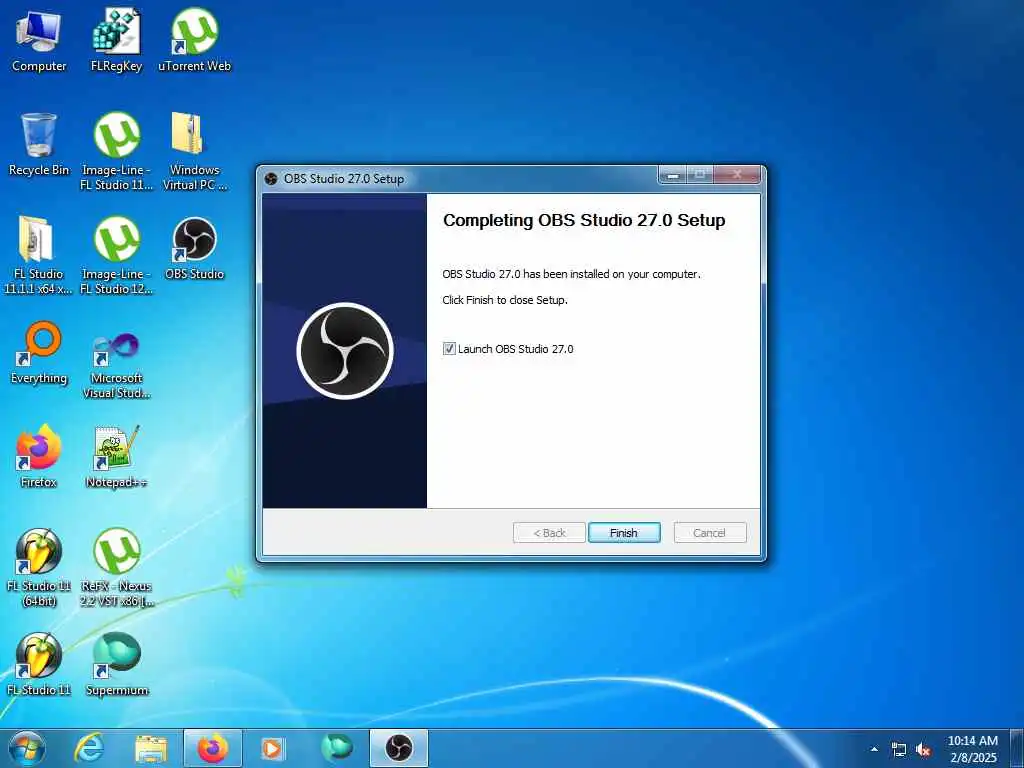Select the Everything search shortcut
1024x768 pixels.
pyautogui.click(x=39, y=353)
